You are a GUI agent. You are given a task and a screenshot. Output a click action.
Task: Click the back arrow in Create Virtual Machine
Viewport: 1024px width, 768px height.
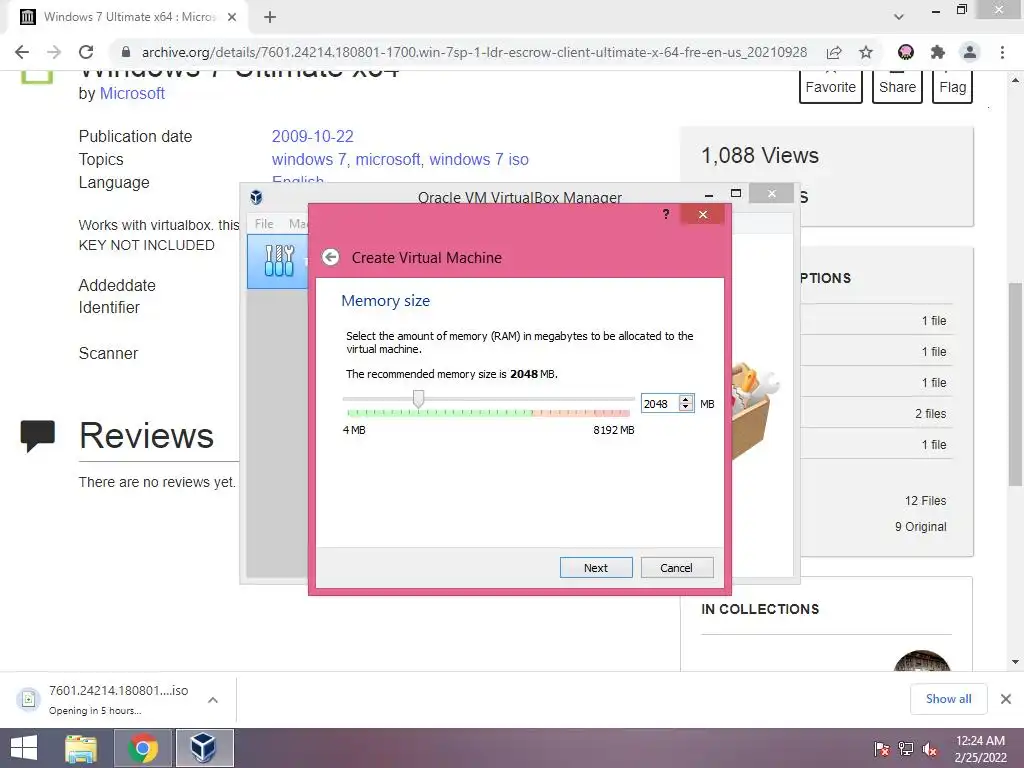[330, 257]
